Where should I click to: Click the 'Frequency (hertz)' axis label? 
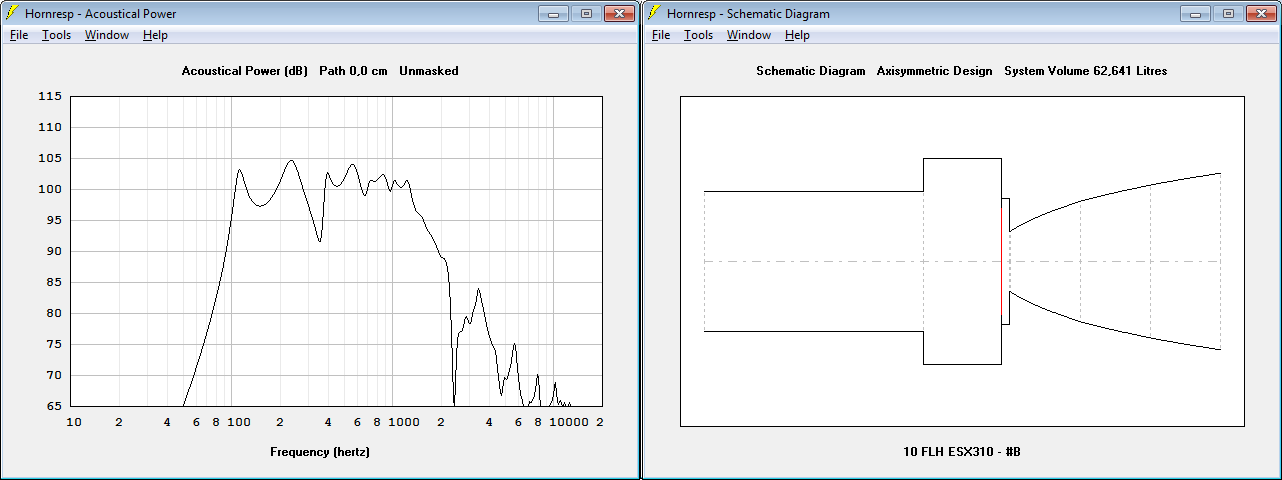click(x=320, y=452)
